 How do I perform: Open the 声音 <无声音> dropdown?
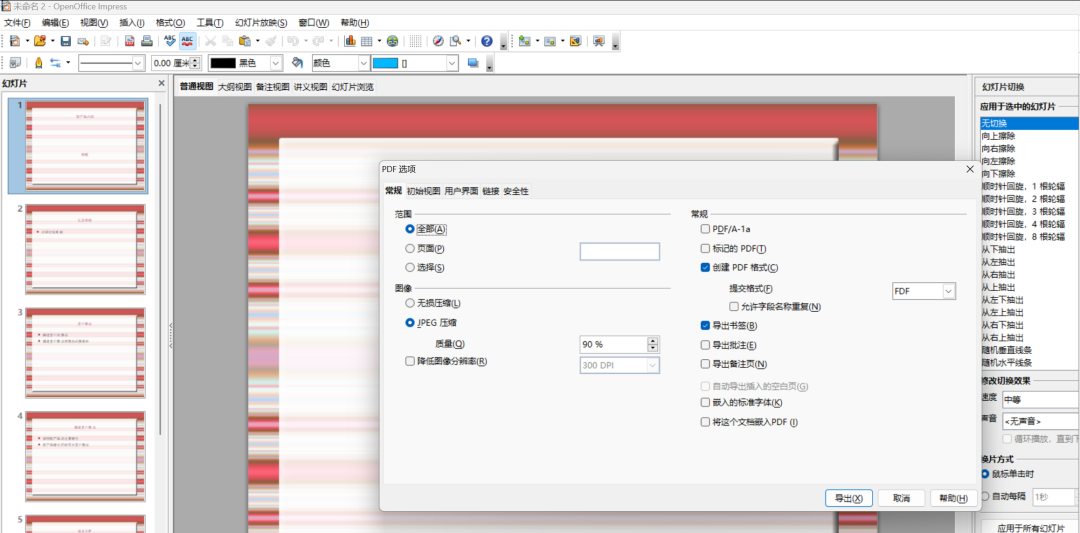click(1041, 421)
